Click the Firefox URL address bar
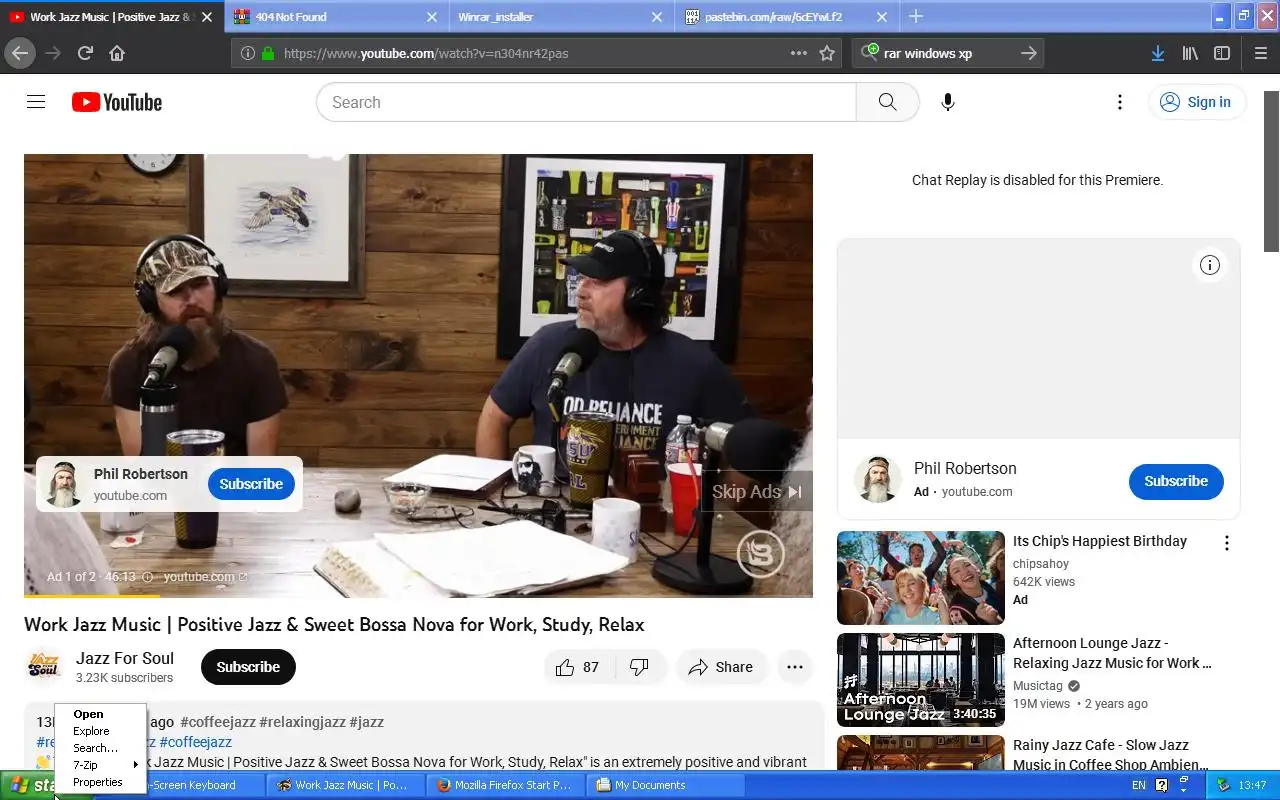The width and height of the screenshot is (1280, 800). (x=535, y=53)
